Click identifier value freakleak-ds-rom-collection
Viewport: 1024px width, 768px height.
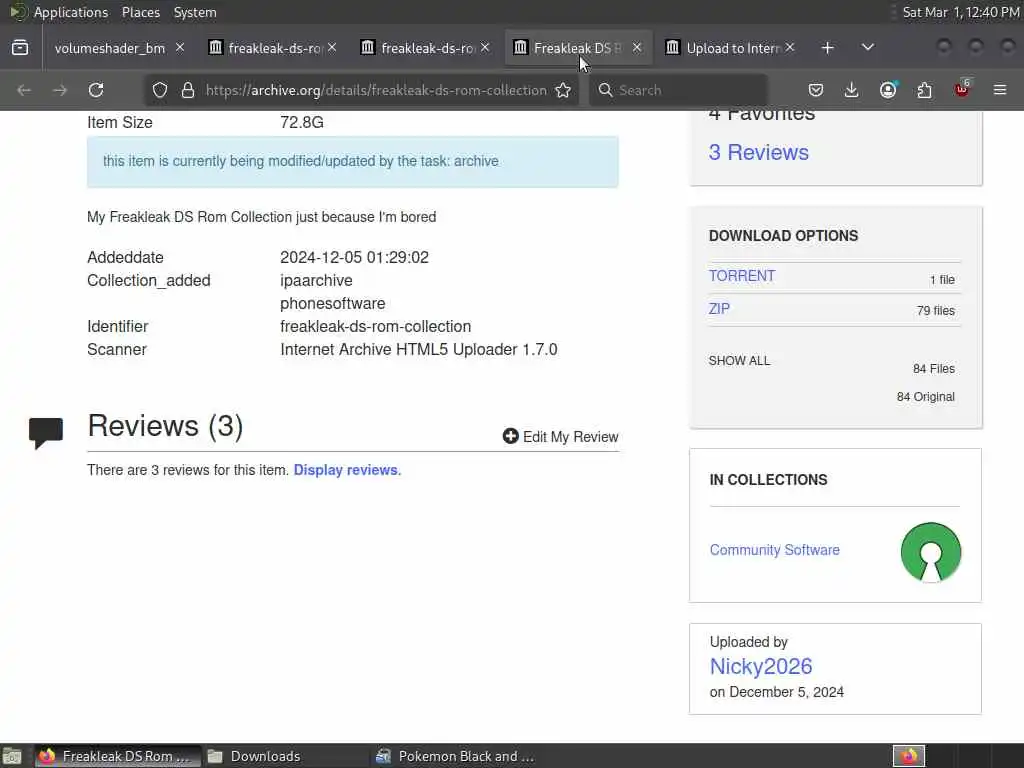tap(376, 326)
